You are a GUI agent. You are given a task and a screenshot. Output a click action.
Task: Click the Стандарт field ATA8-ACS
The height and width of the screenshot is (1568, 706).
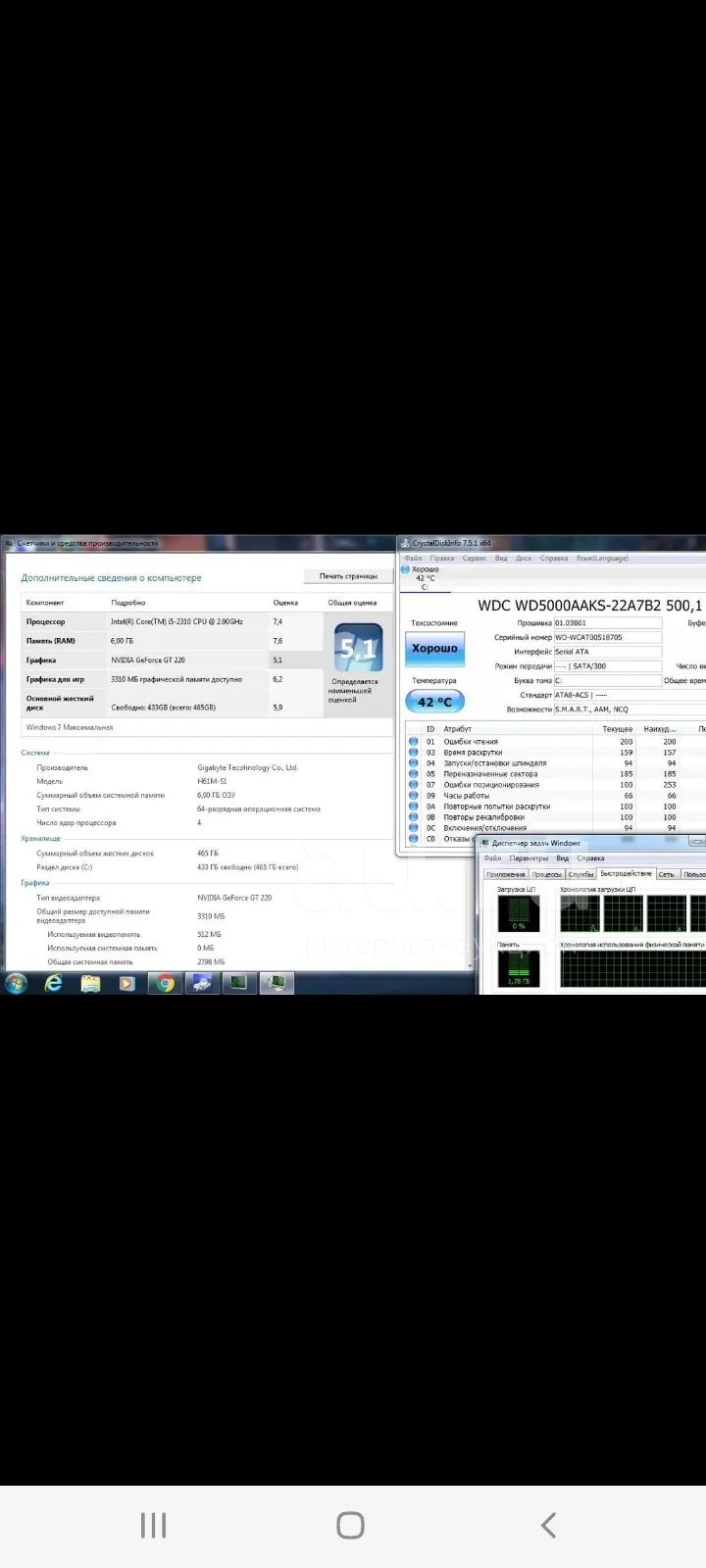click(628, 695)
